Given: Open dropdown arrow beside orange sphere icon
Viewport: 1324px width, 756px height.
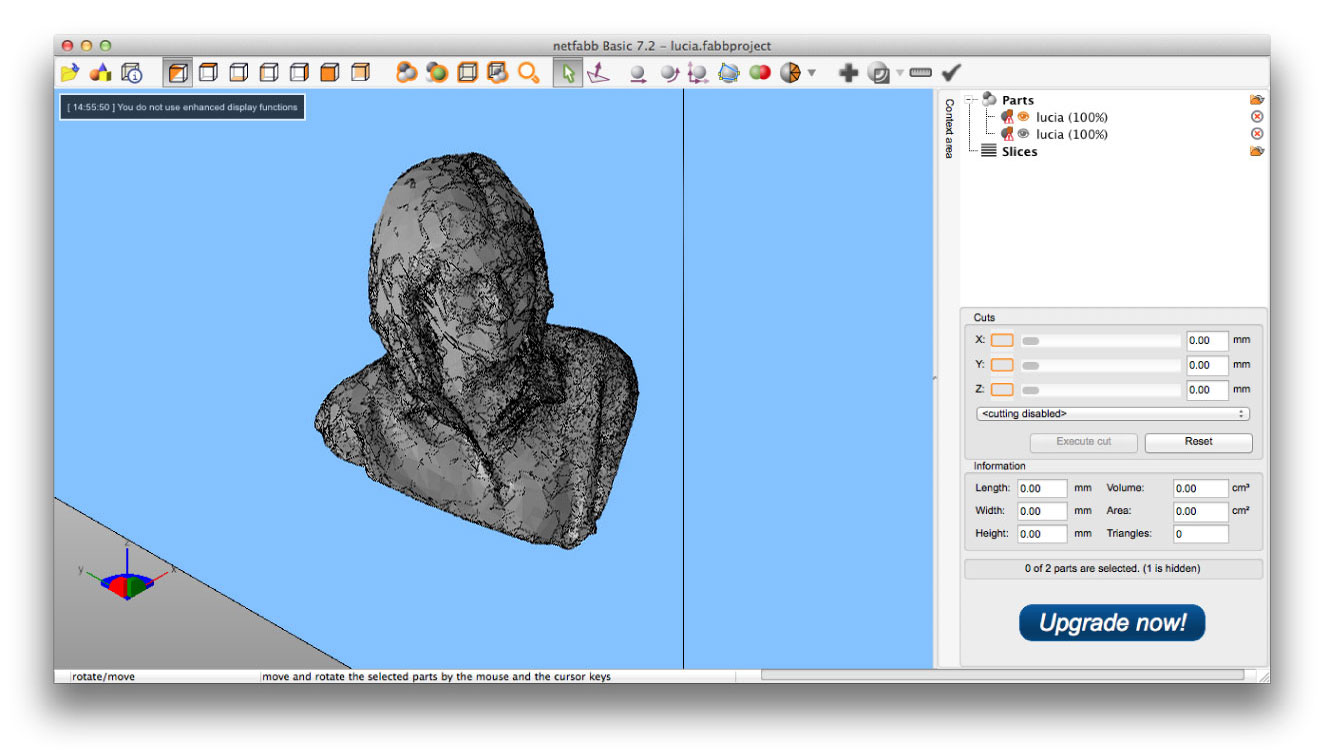Looking at the screenshot, I should pyautogui.click(x=812, y=73).
